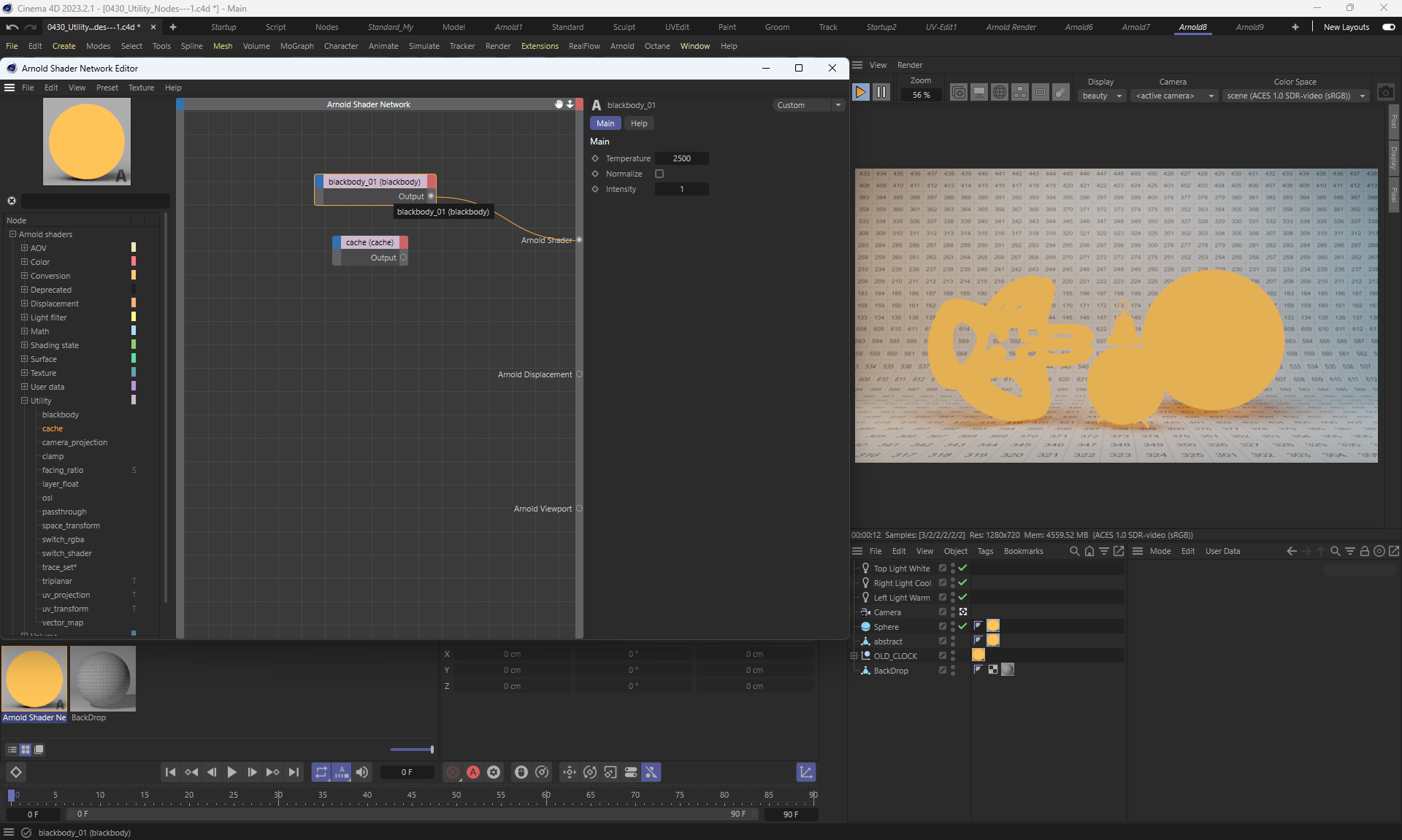Toggle Top Light White enabled checkmark
Screen dimensions: 1402x840
(x=962, y=568)
